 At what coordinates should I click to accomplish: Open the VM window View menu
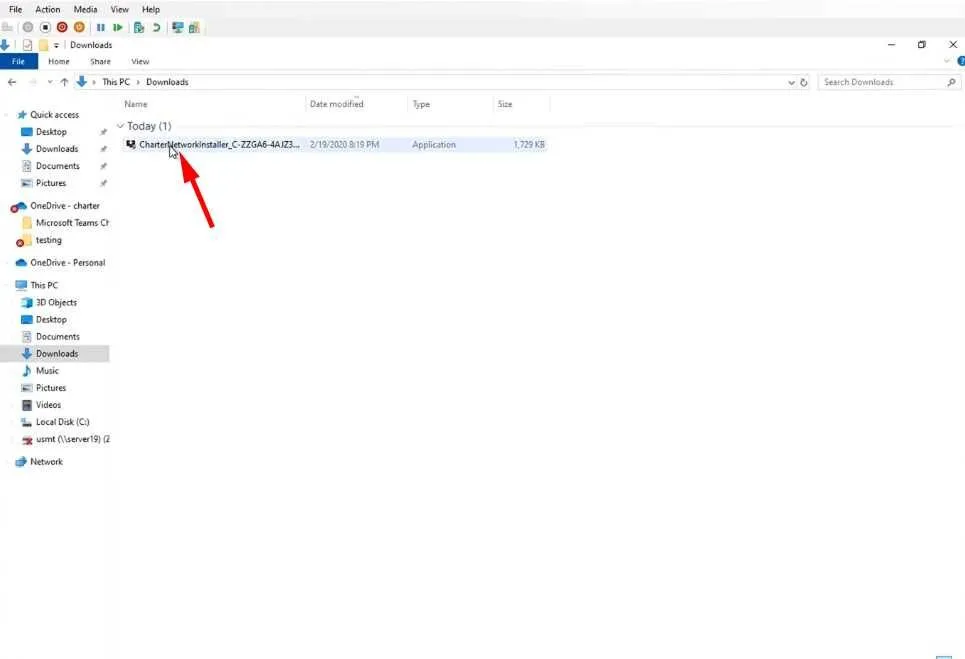[119, 9]
